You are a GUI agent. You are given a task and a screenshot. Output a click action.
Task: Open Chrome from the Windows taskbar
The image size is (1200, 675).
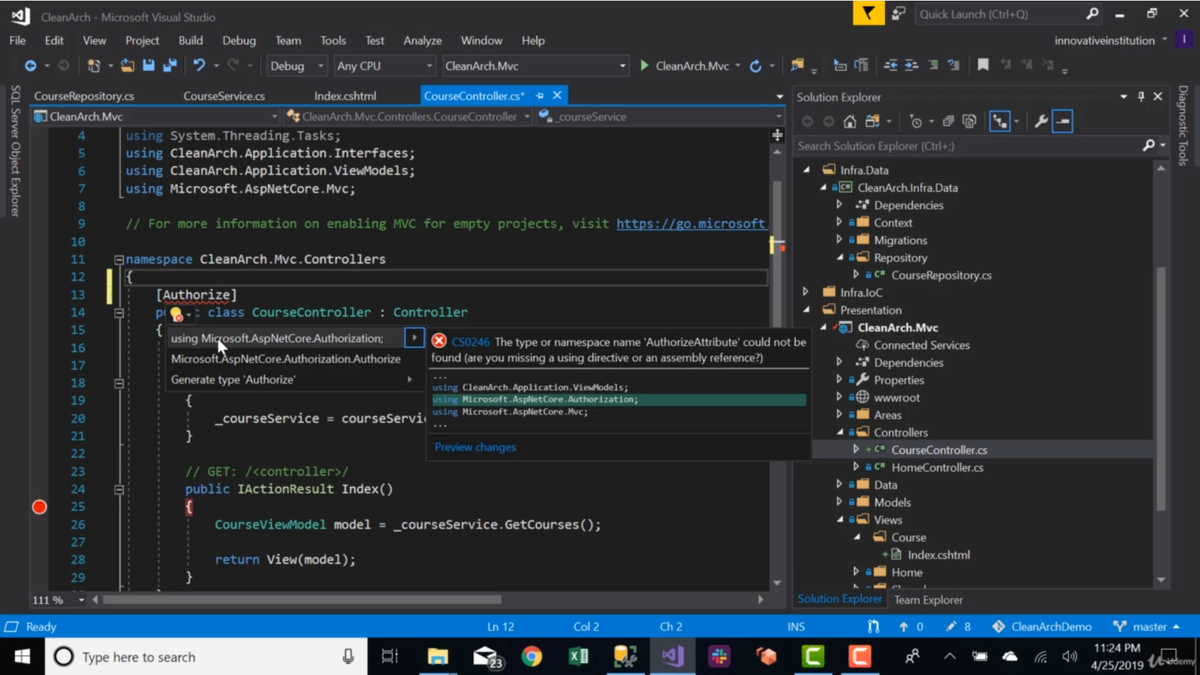coord(532,657)
